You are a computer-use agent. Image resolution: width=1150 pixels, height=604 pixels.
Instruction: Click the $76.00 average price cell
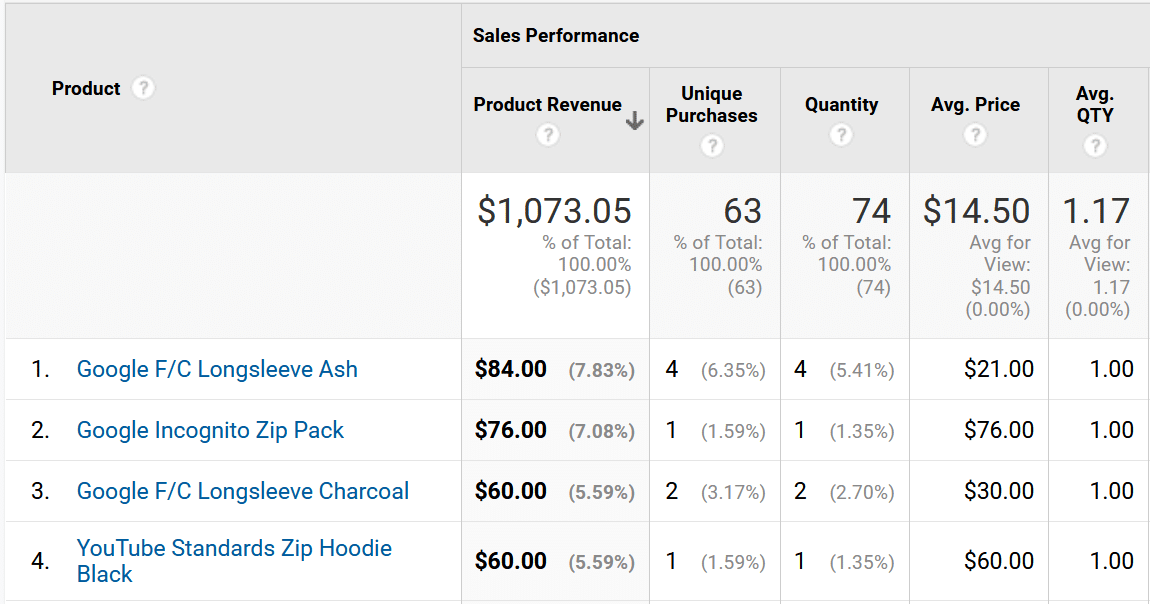tap(999, 430)
